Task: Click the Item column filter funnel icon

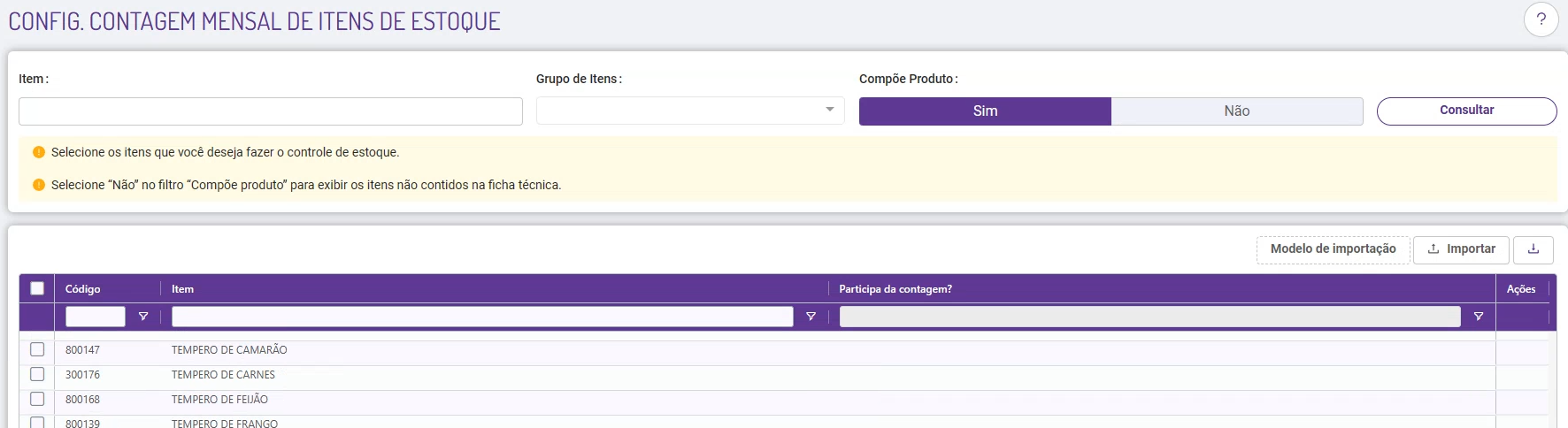Action: coord(811,317)
